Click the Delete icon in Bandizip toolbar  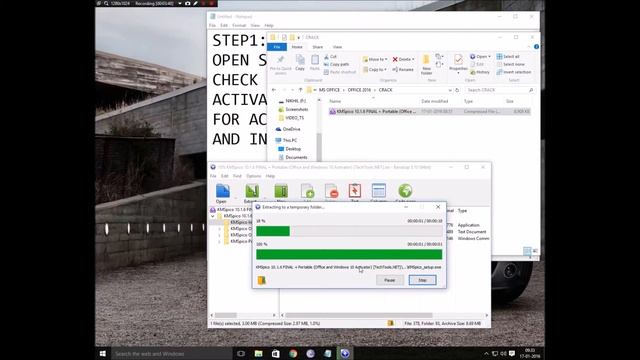point(331,191)
